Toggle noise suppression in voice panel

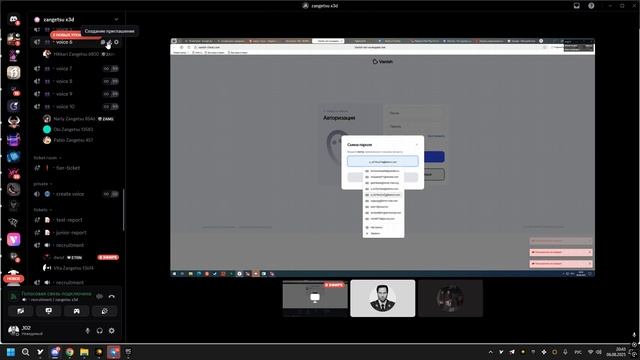pyautogui.click(x=100, y=296)
